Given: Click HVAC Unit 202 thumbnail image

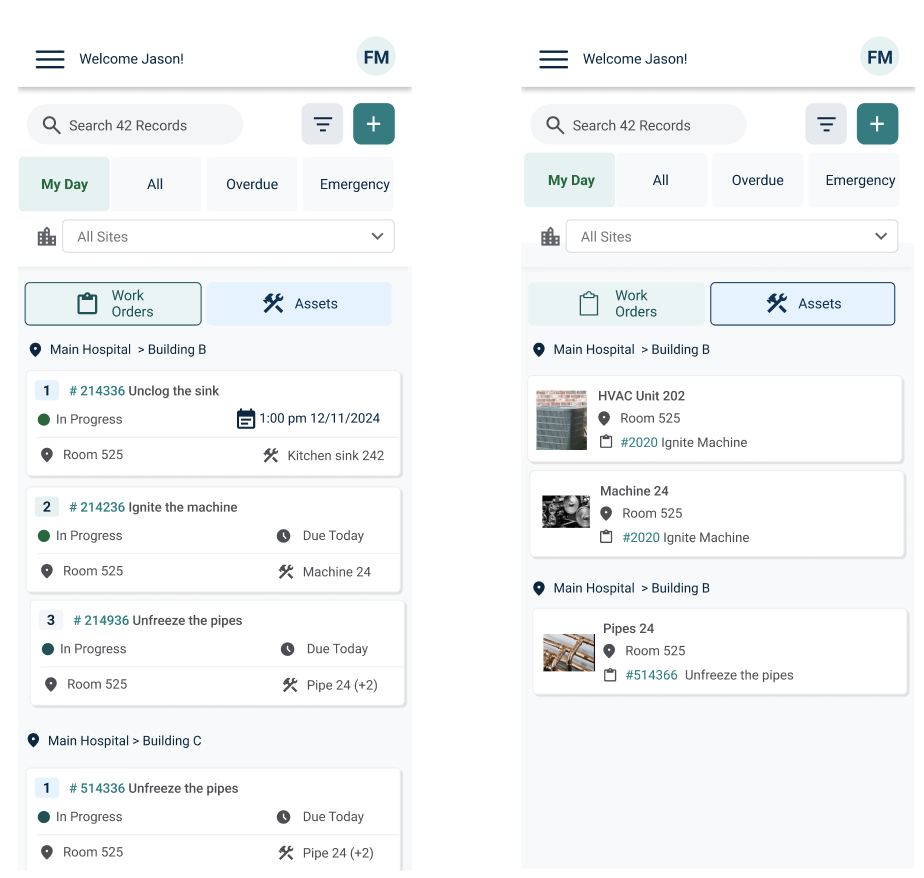Looking at the screenshot, I should click(562, 420).
